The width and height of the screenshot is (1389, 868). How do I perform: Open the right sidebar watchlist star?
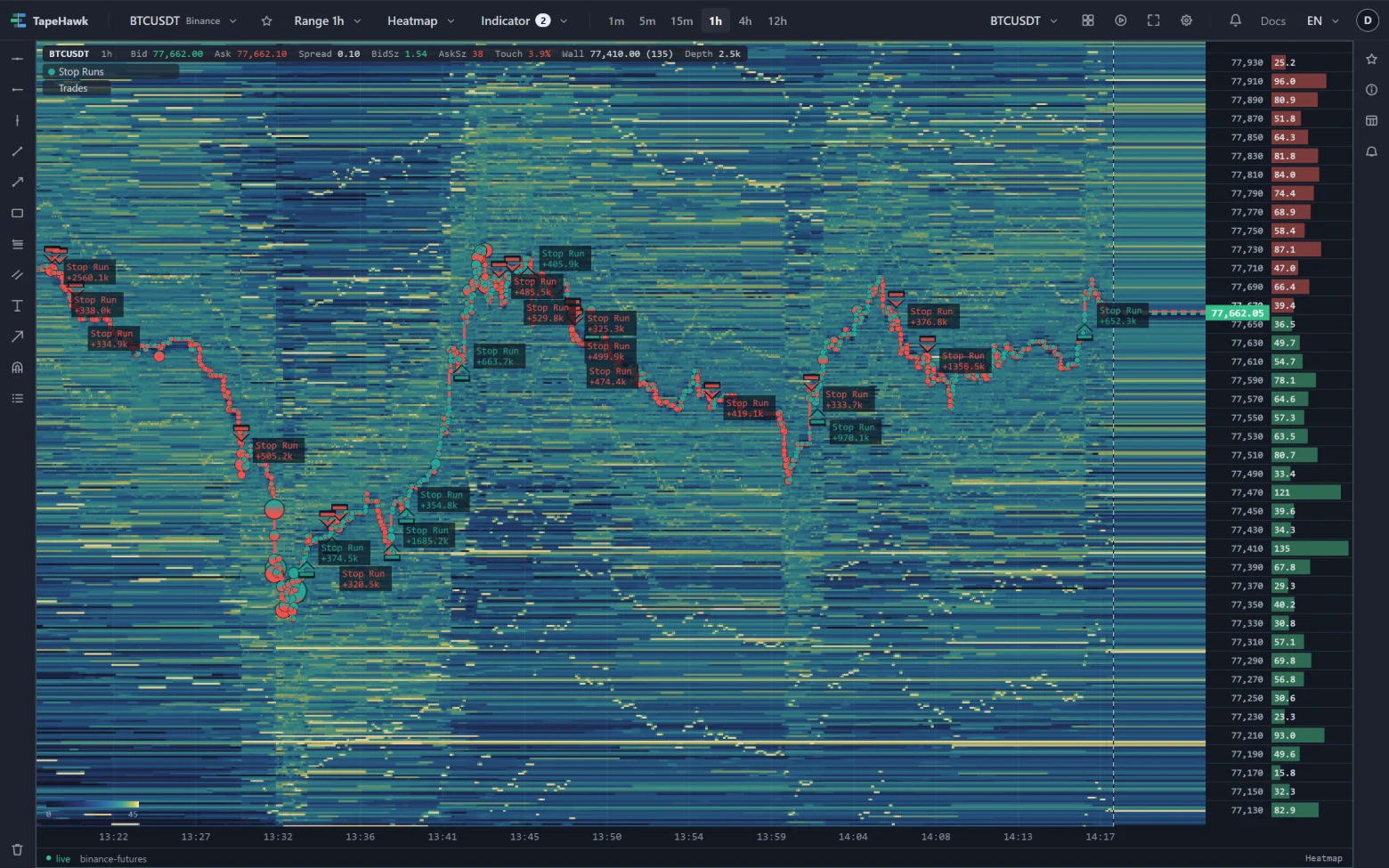(1371, 59)
